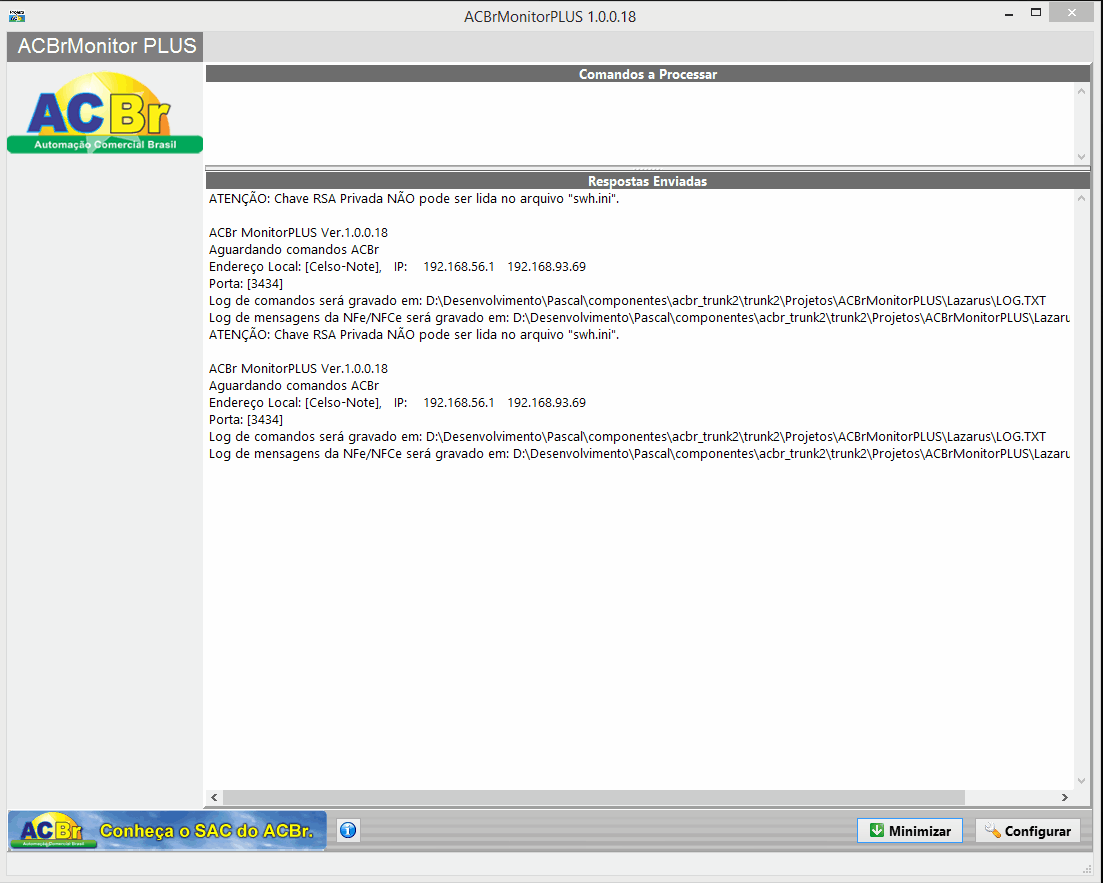This screenshot has height=883, width=1103.
Task: Click second 'Porta: [3434]' line
Action: [x=246, y=419]
